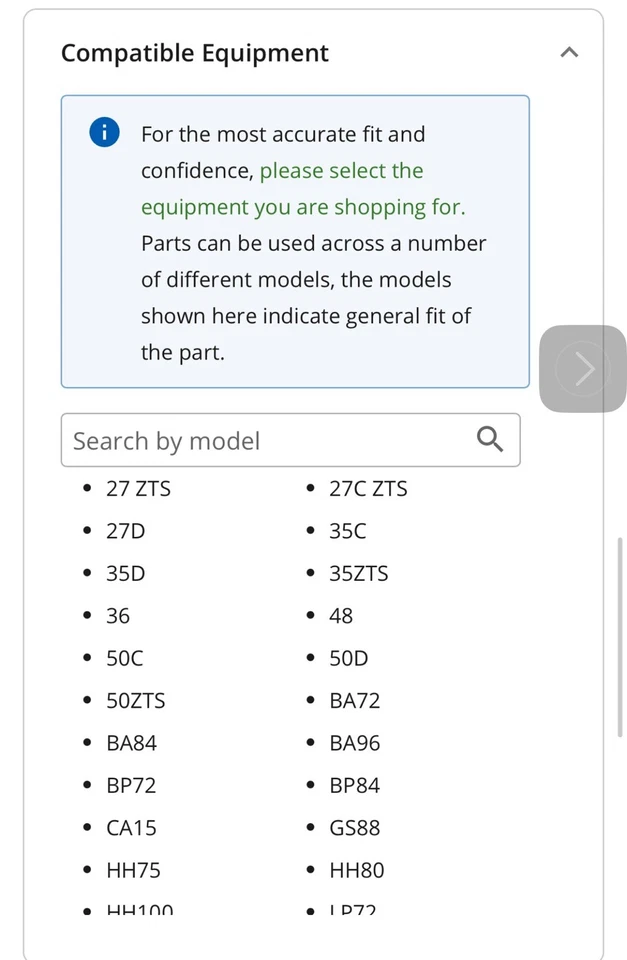Choose the 35D model
The height and width of the screenshot is (960, 627).
(126, 574)
